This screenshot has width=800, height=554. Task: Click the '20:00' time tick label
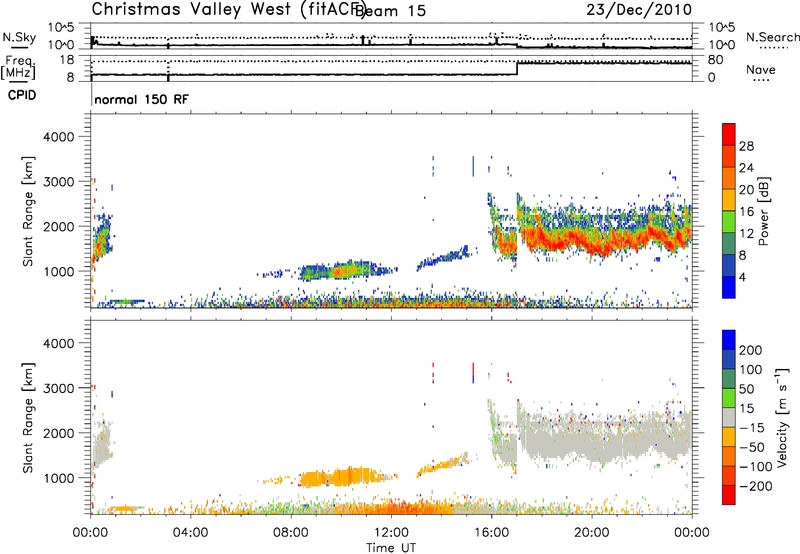point(592,533)
